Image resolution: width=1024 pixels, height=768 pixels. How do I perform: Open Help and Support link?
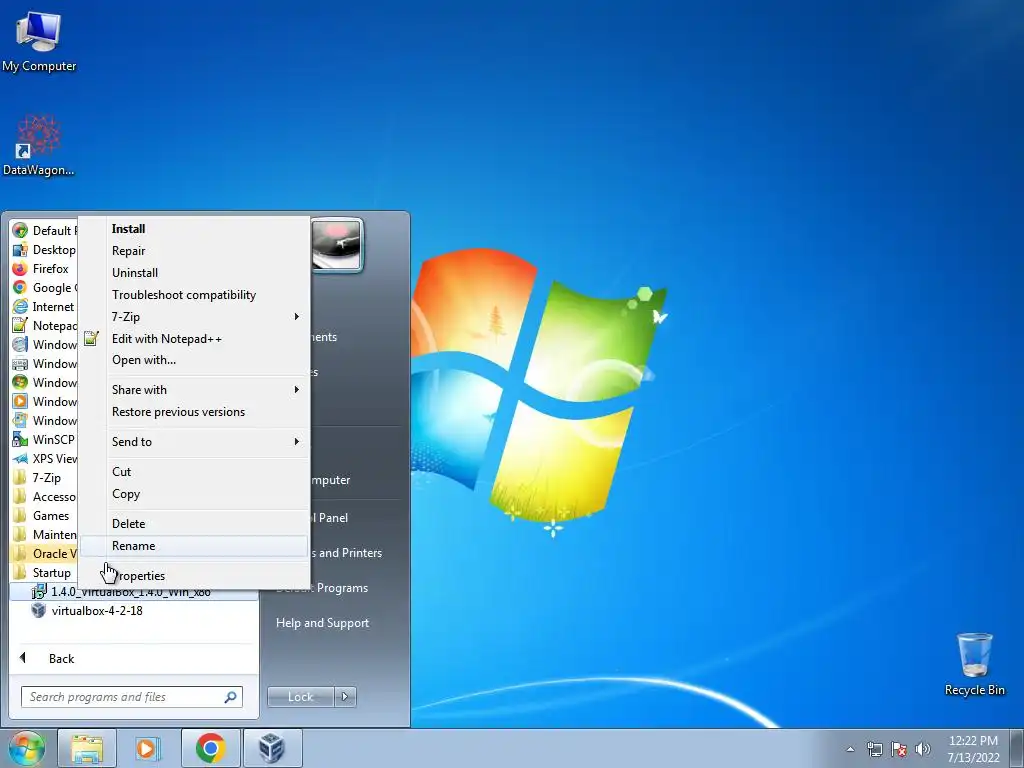pos(322,623)
